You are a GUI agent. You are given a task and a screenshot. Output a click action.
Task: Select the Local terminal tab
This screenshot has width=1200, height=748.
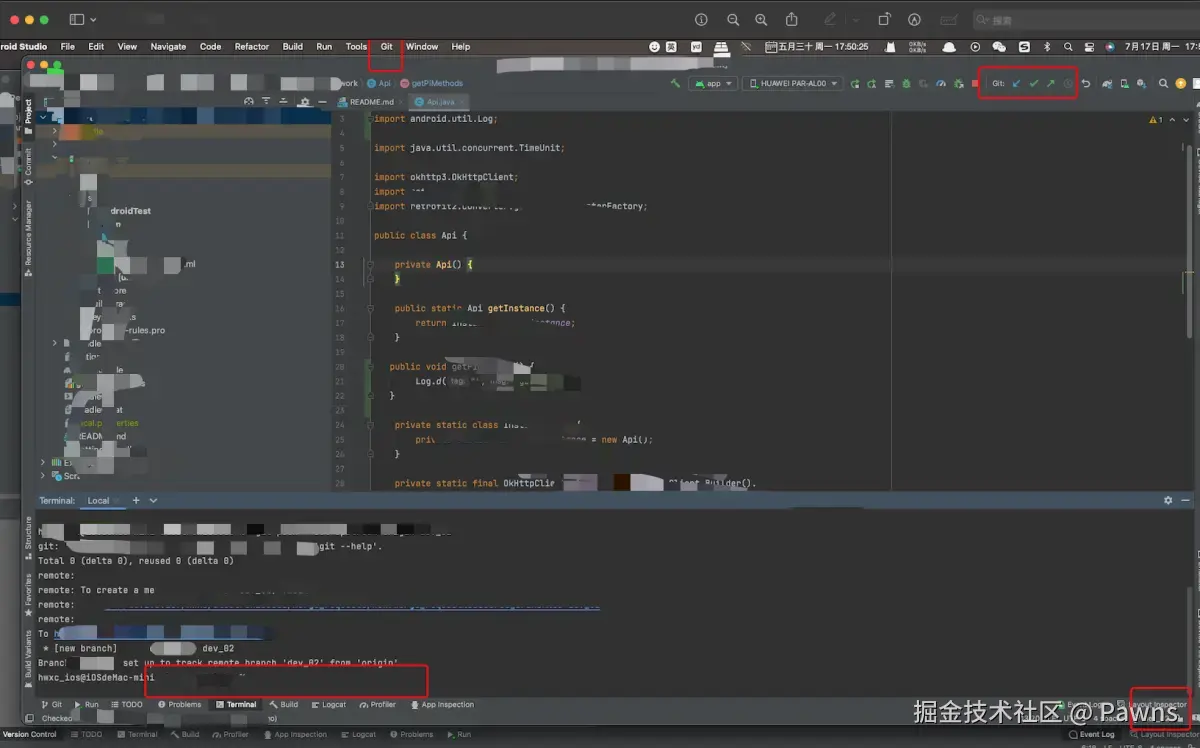coord(98,500)
